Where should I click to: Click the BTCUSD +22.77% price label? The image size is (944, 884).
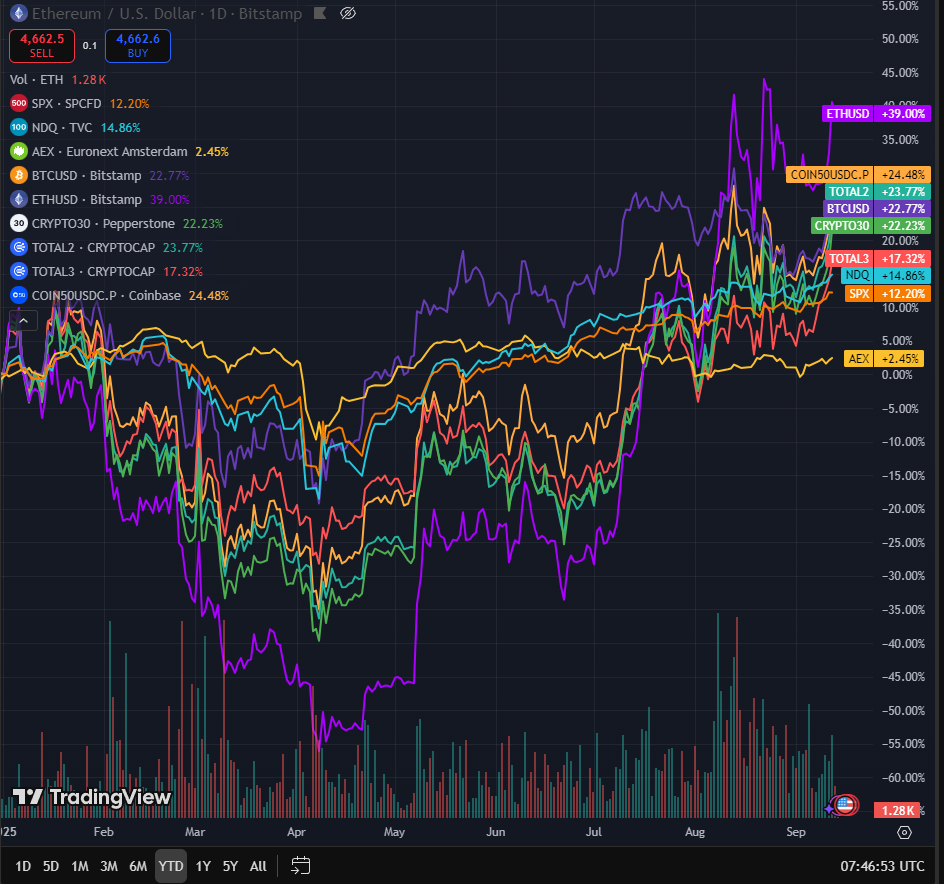877,208
